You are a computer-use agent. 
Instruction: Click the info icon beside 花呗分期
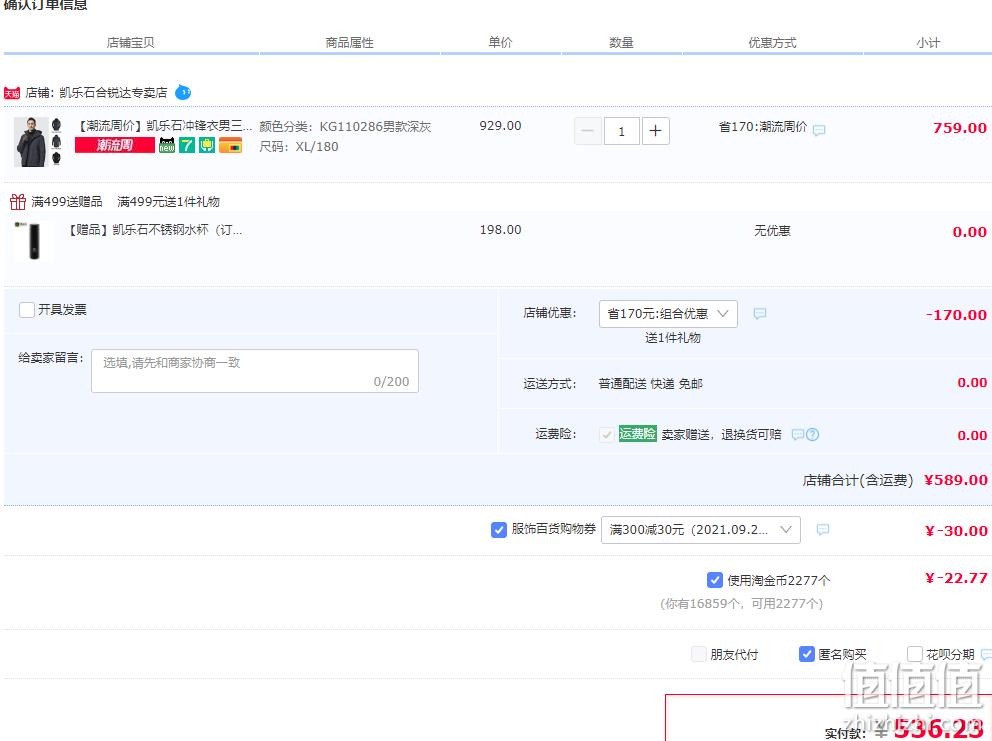click(x=986, y=654)
